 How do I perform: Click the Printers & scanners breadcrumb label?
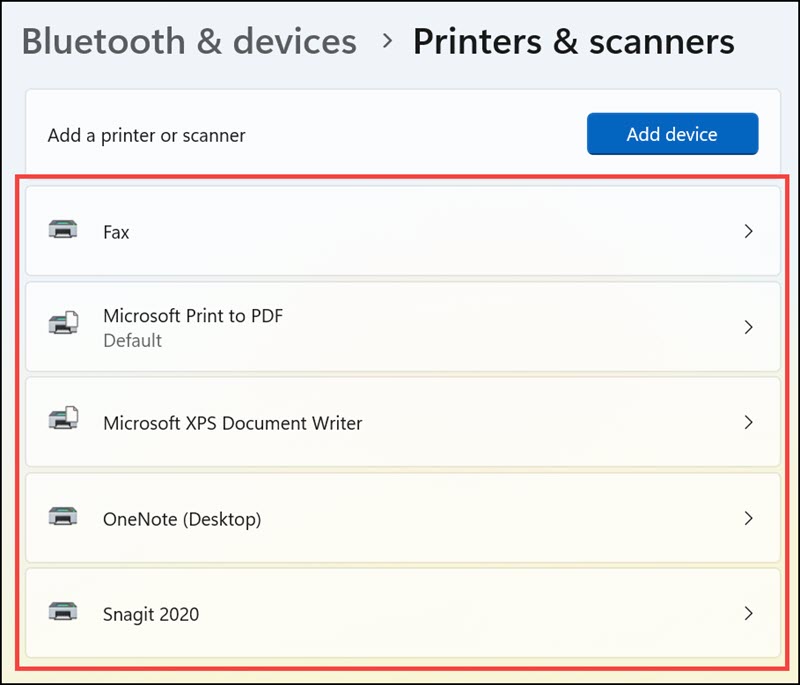[x=574, y=41]
